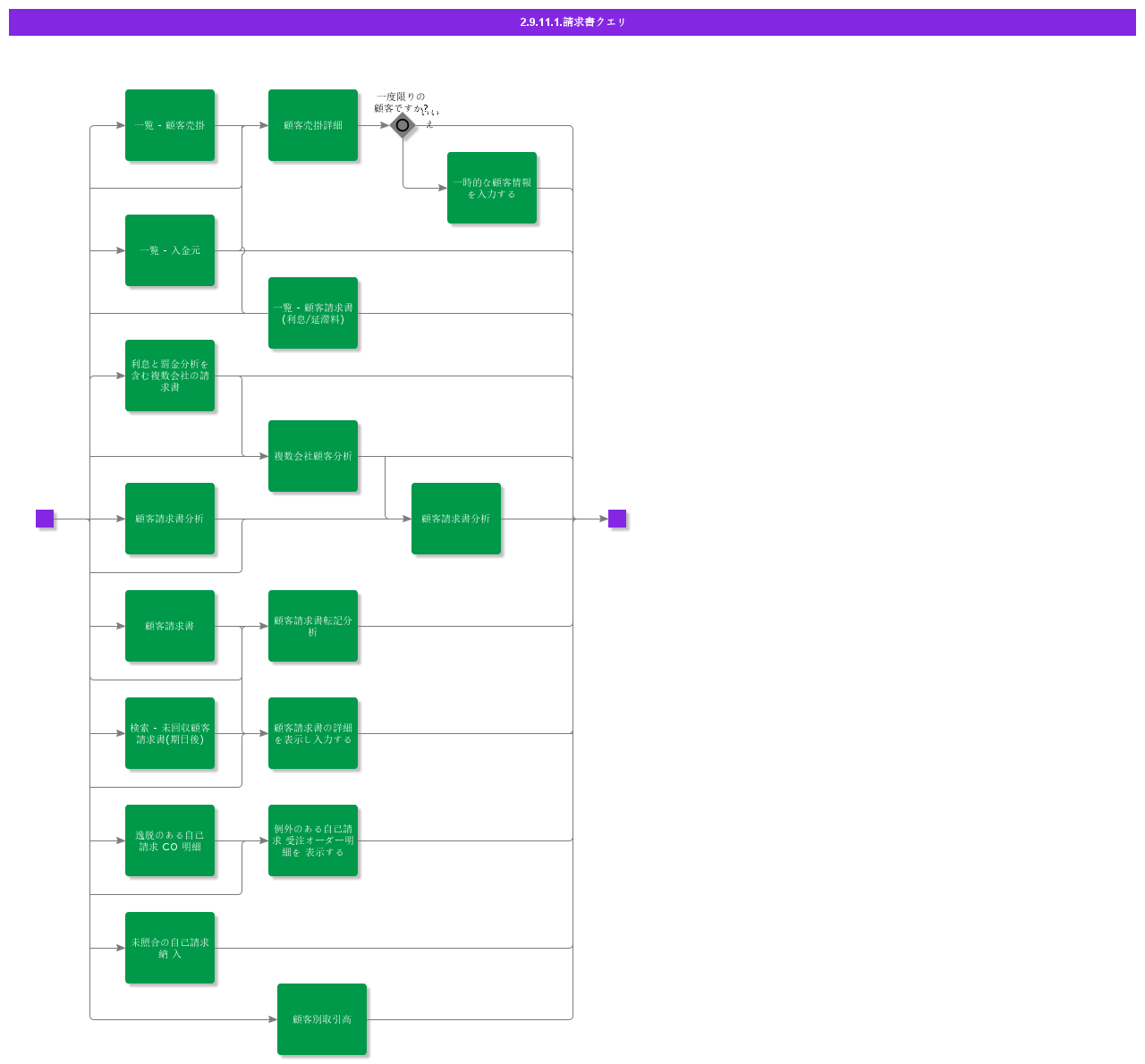Image resolution: width=1145 pixels, height=1064 pixels.
Task: Select the right-side 顧客請求書分析 node
Action: coord(456,518)
